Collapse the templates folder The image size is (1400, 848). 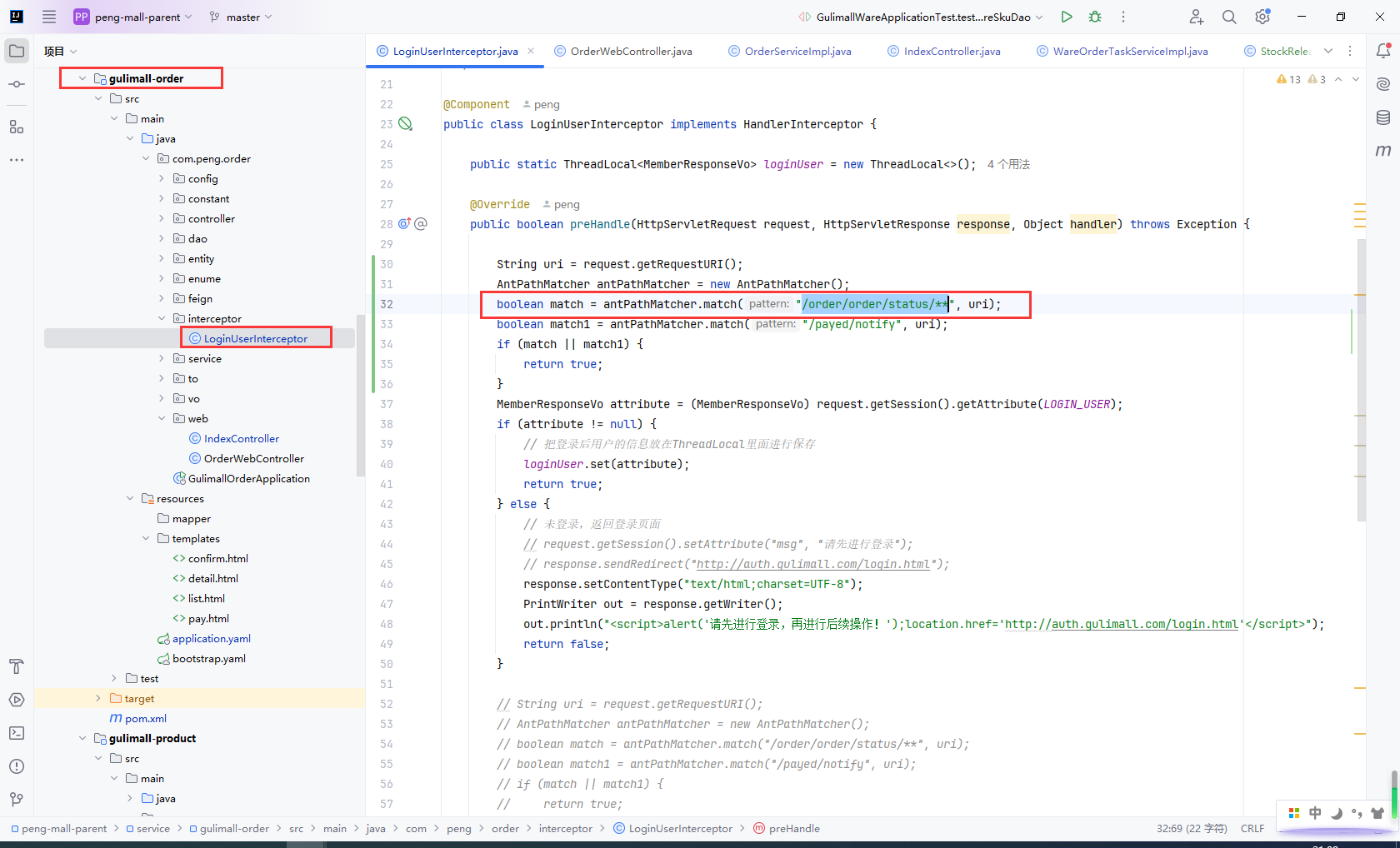[146, 538]
